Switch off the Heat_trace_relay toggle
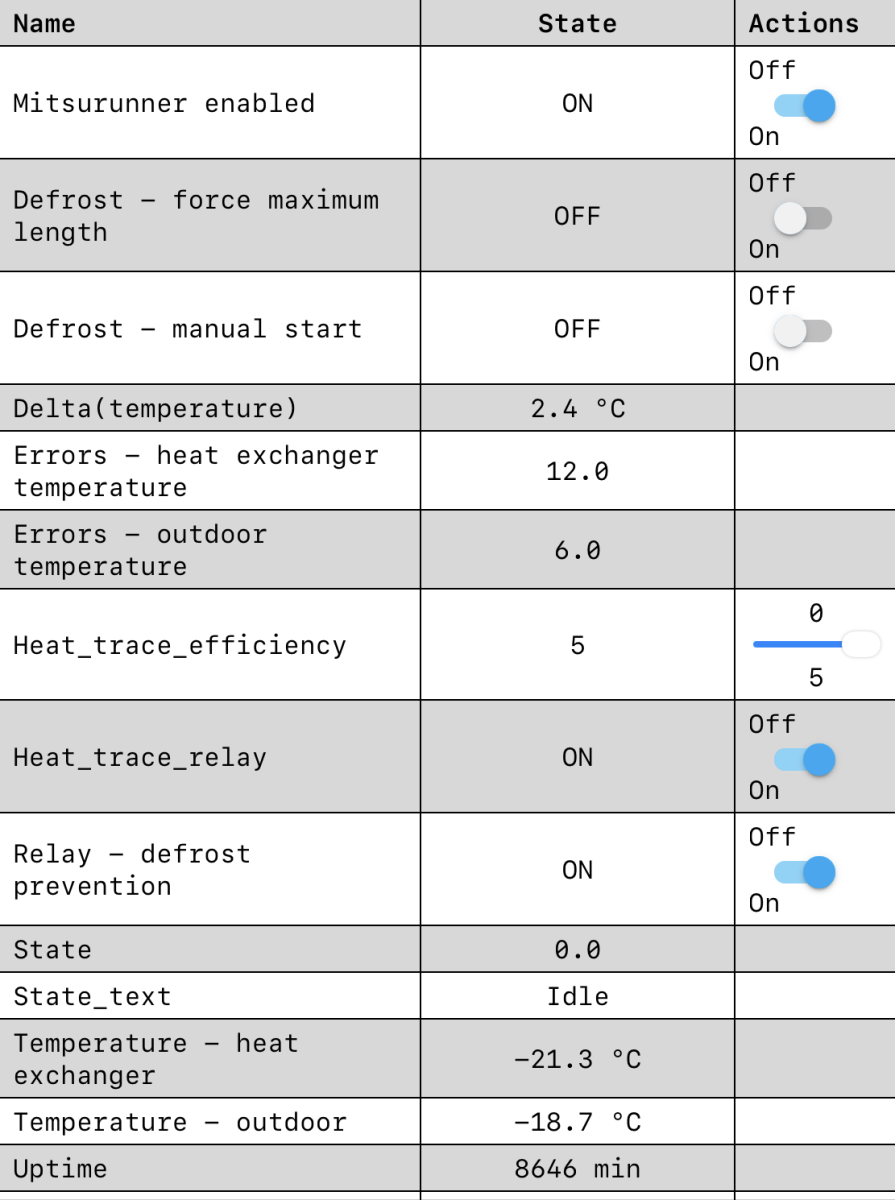This screenshot has width=895, height=1200. pos(805,760)
